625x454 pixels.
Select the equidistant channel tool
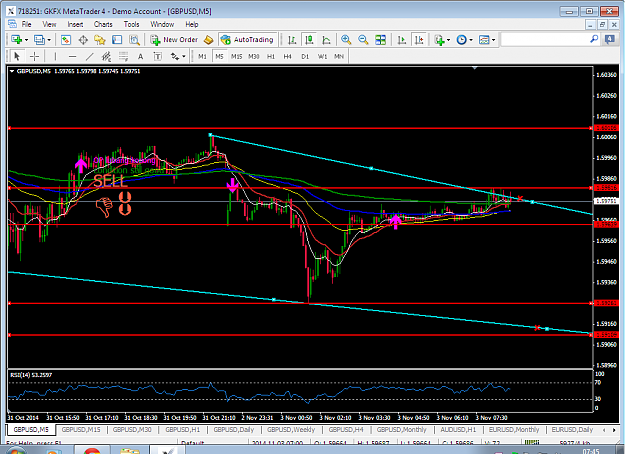pos(106,57)
